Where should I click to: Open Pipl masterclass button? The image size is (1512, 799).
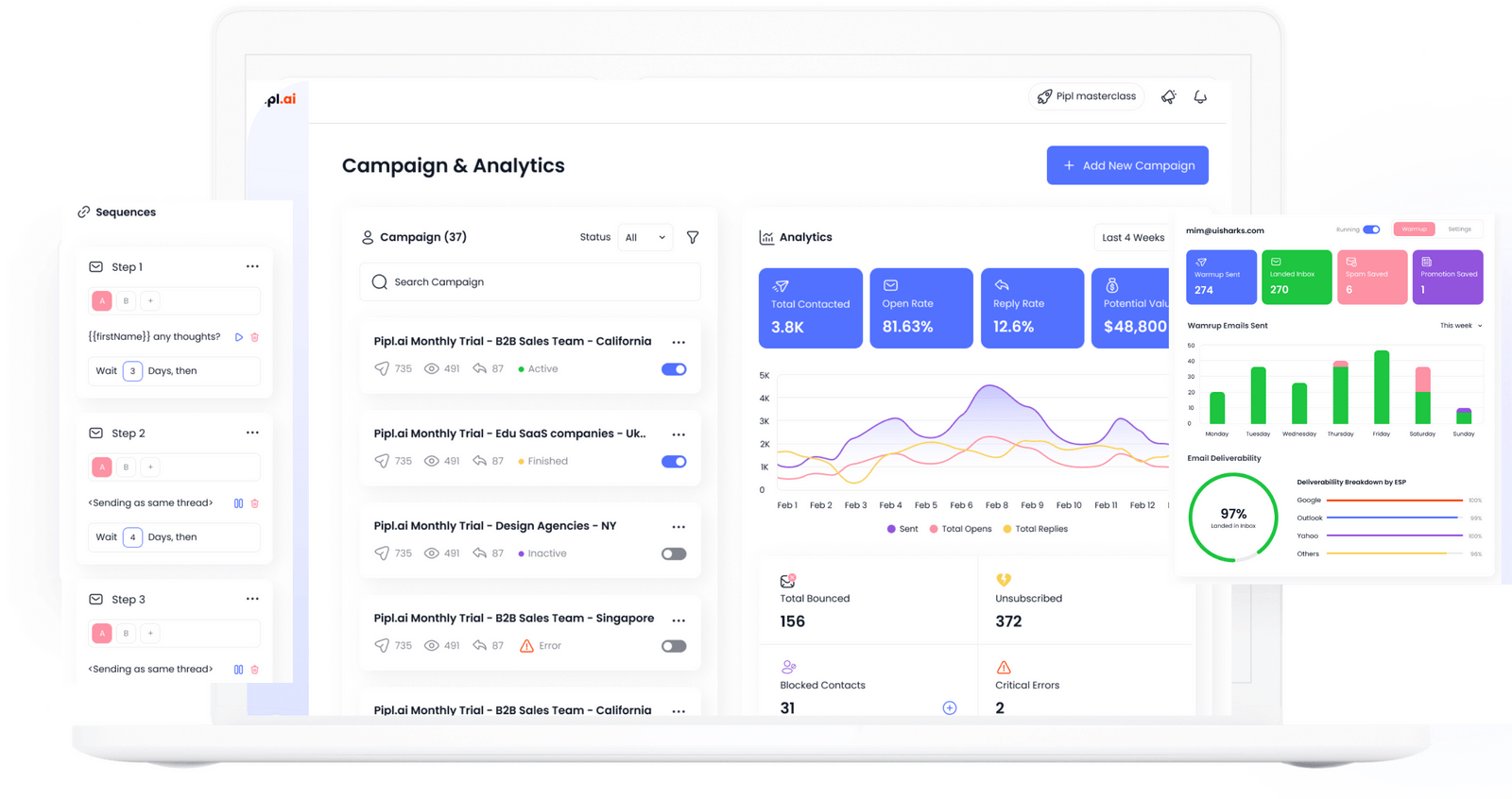click(1086, 96)
